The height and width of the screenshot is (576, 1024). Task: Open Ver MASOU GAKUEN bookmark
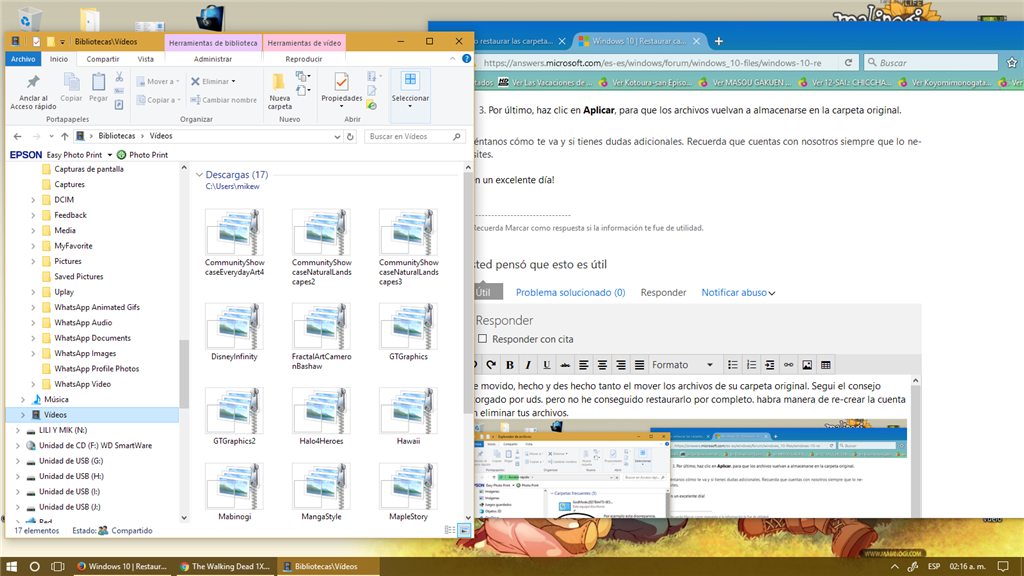pos(744,82)
